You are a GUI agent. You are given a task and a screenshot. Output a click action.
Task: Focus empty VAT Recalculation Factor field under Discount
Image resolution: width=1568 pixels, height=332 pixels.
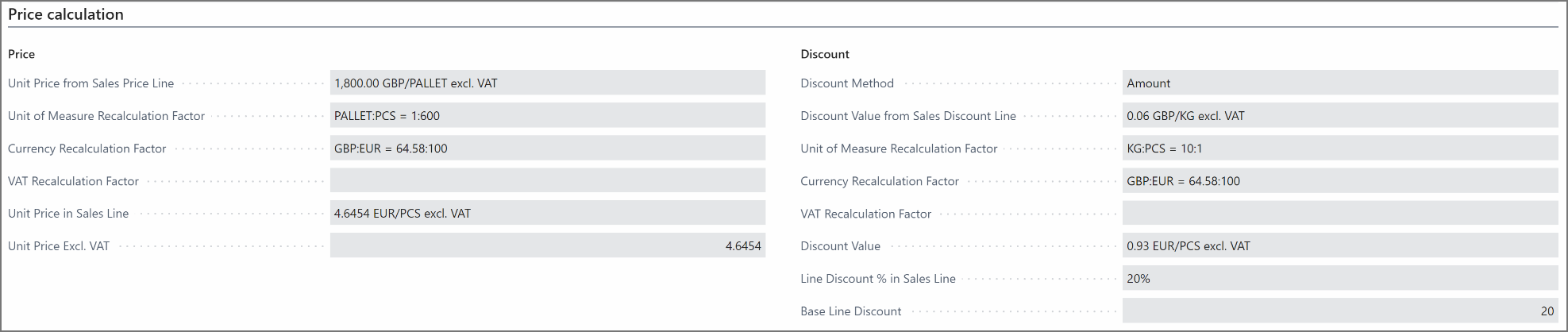[1339, 214]
